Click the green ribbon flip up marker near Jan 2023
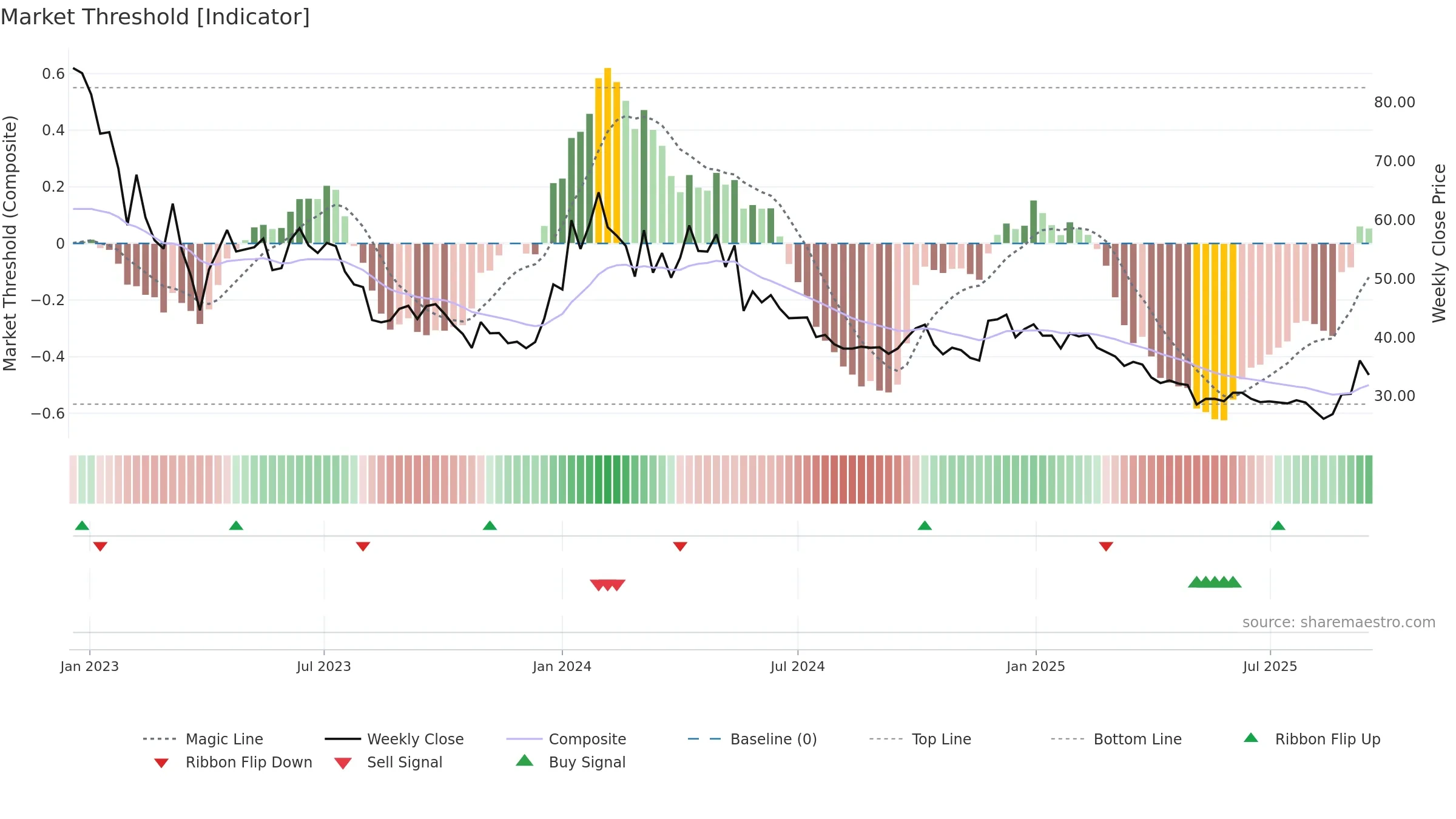Image resolution: width=1456 pixels, height=819 pixels. [82, 525]
